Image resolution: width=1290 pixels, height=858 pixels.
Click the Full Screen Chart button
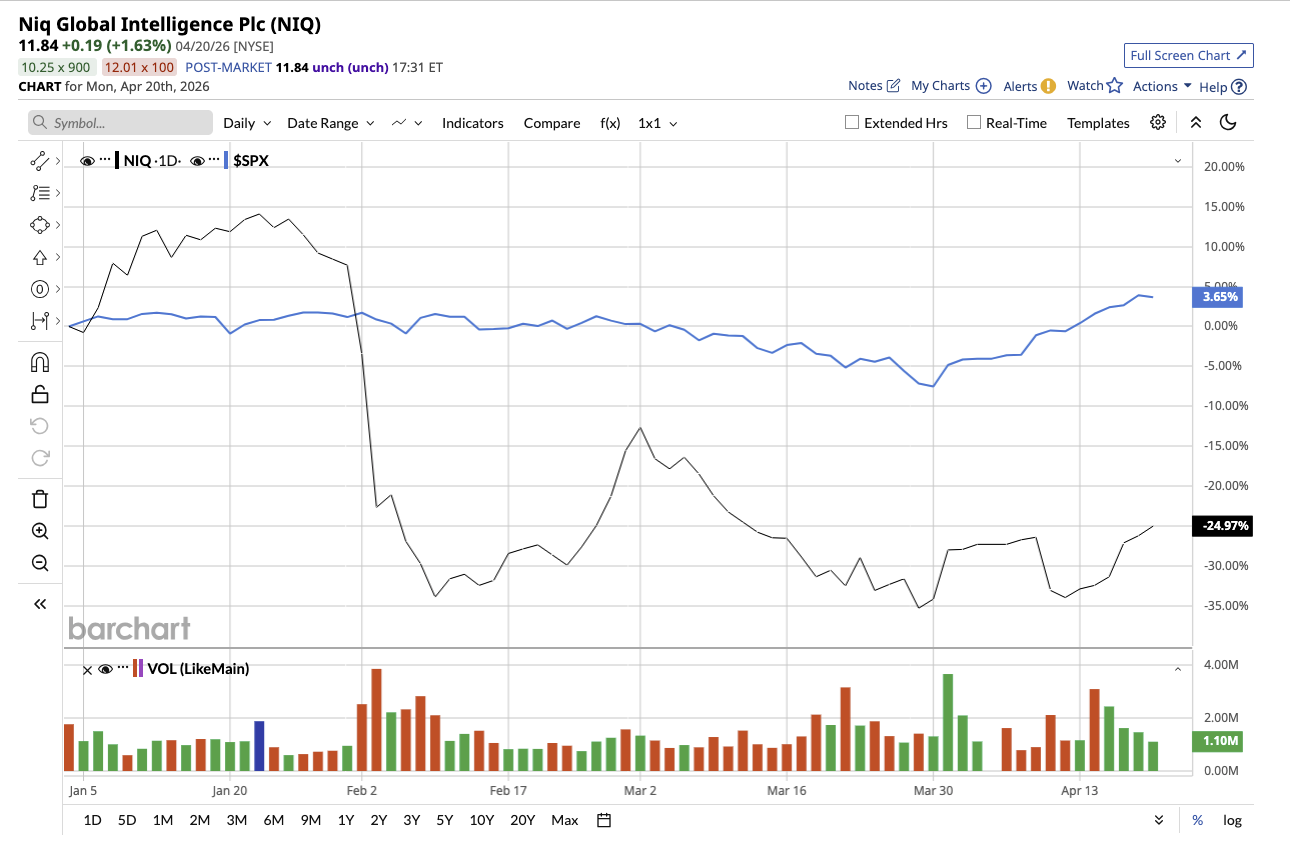1189,55
